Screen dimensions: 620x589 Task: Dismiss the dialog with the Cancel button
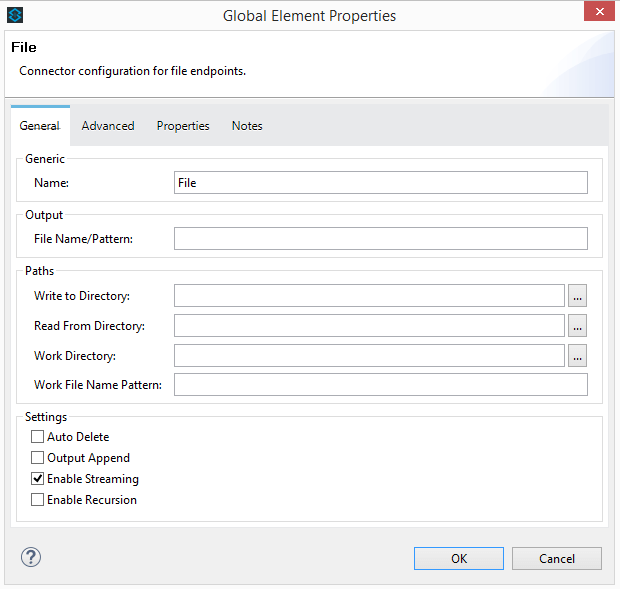pyautogui.click(x=557, y=559)
